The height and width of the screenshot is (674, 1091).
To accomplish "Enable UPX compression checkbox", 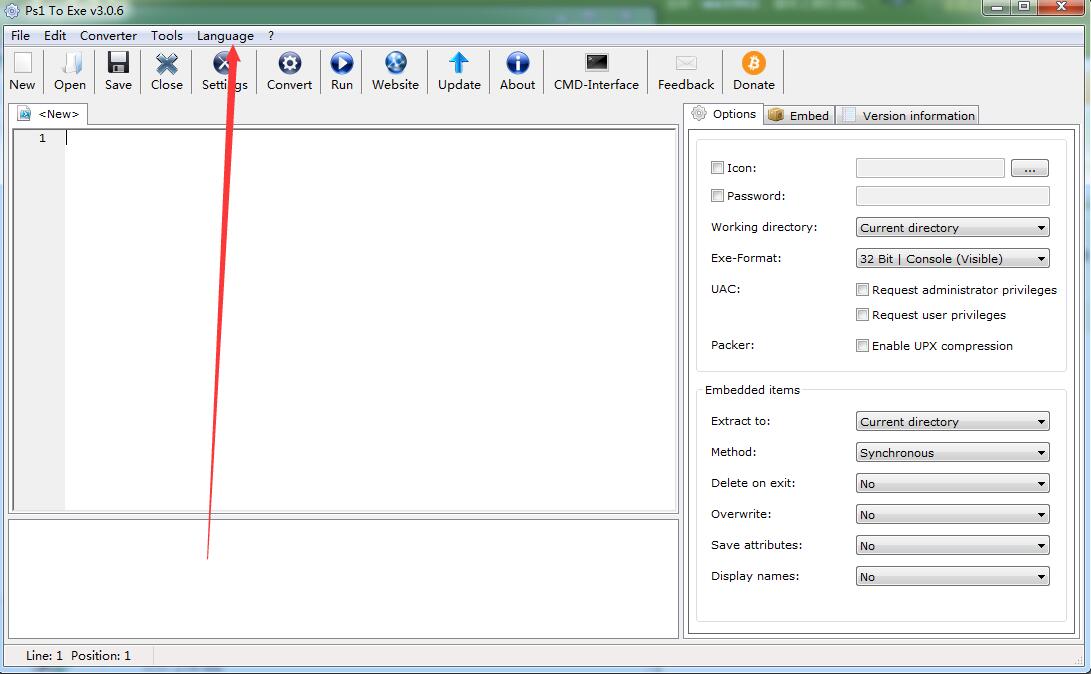I will (x=862, y=346).
